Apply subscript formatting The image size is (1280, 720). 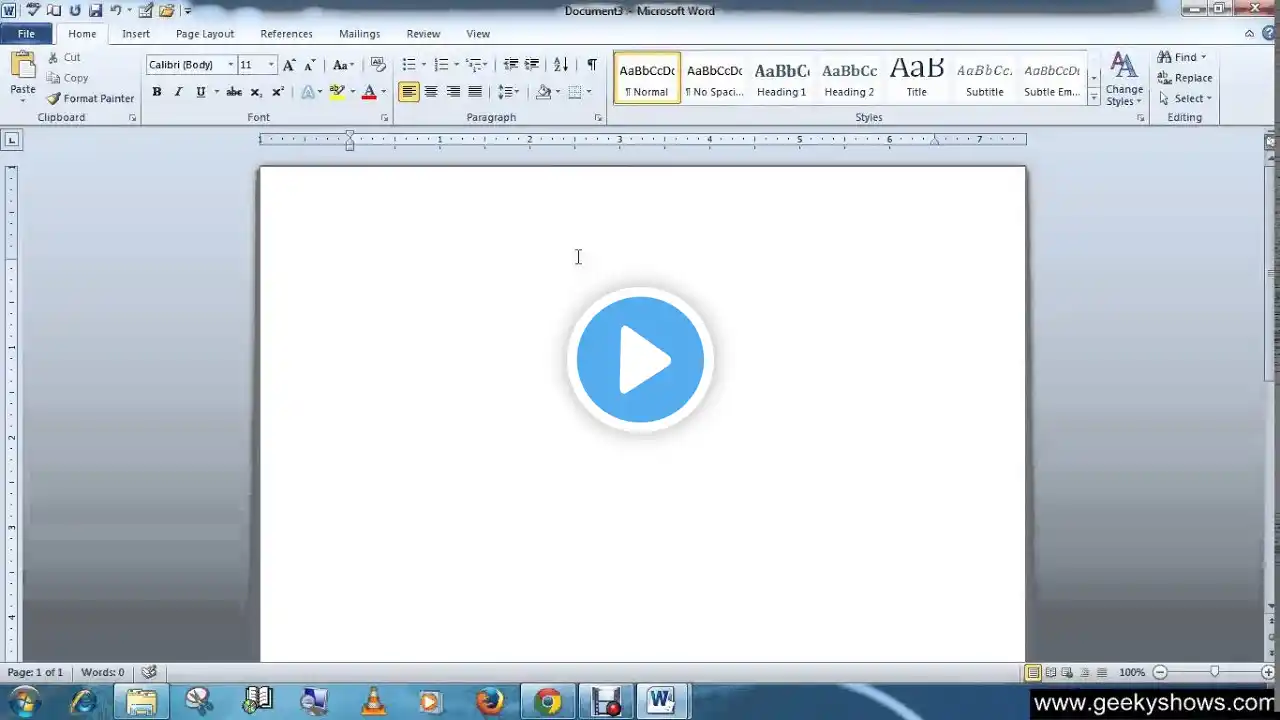pos(256,92)
